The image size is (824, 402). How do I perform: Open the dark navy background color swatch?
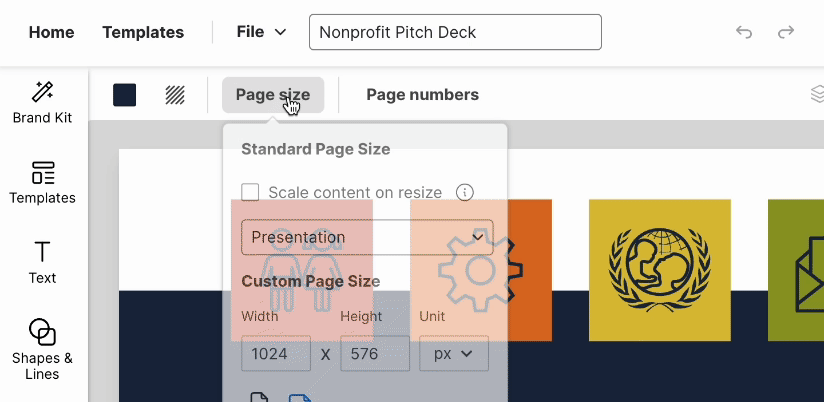[x=125, y=95]
